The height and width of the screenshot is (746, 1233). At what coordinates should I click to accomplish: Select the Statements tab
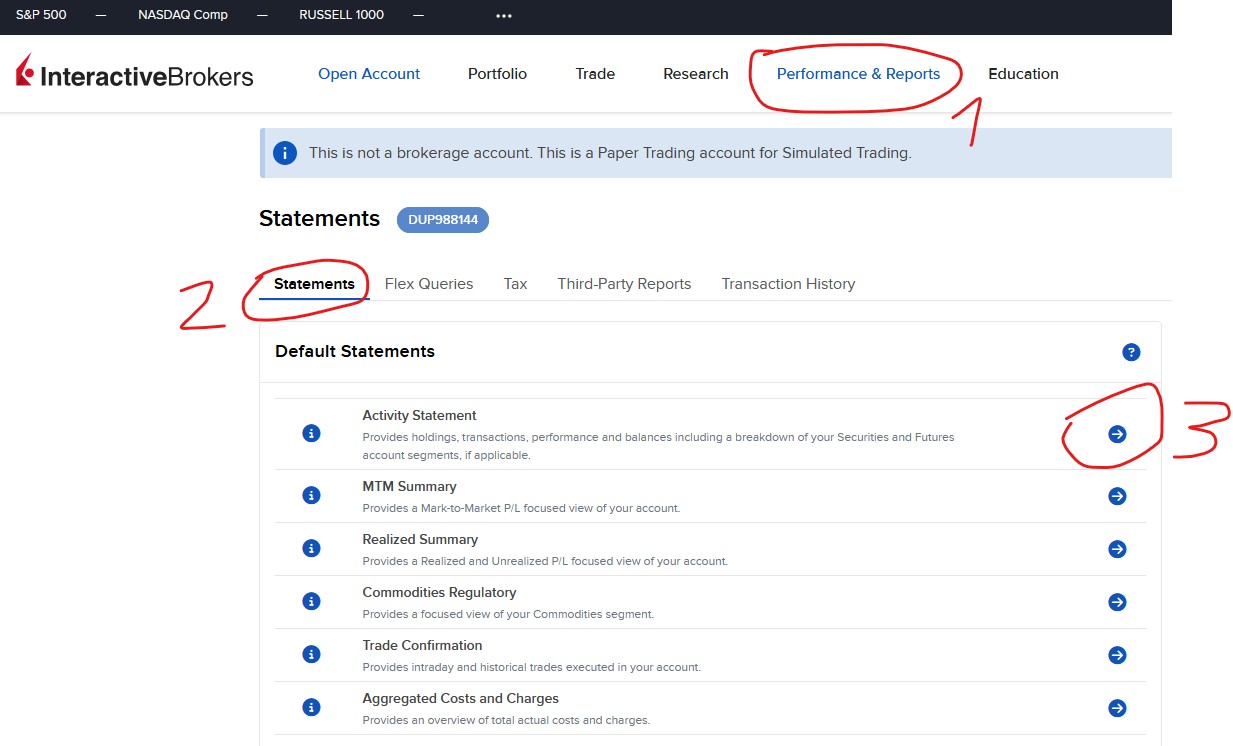tap(314, 284)
